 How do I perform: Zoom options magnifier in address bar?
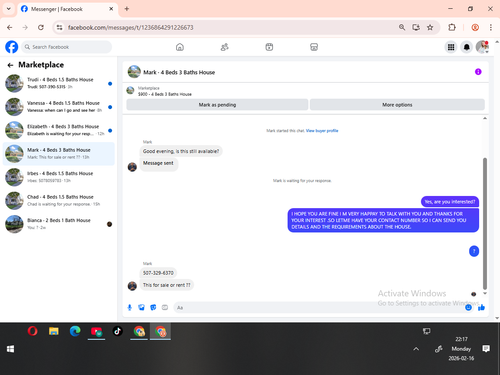coord(402,27)
